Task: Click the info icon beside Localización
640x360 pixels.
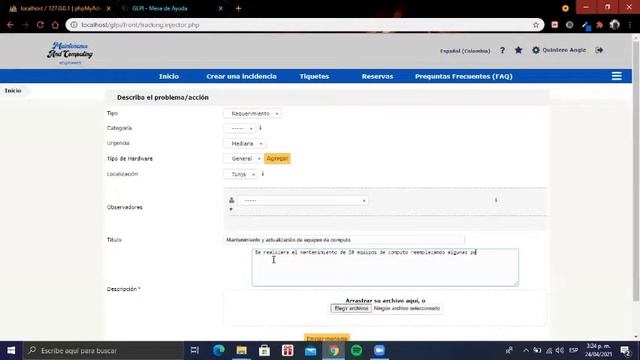Action: click(263, 174)
